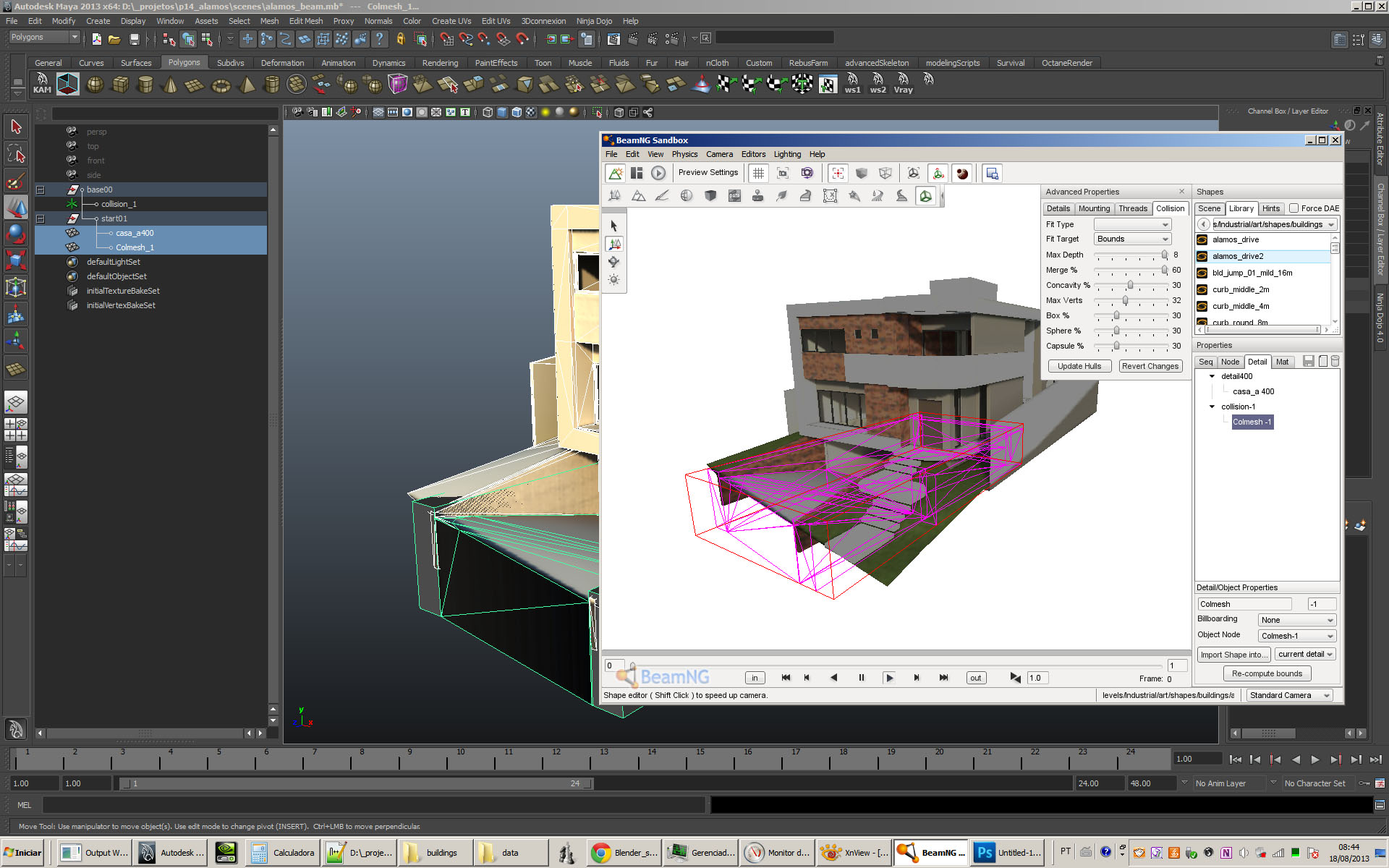Collapse the start01 node in Maya outliner
The height and width of the screenshot is (868, 1389).
coord(41,218)
